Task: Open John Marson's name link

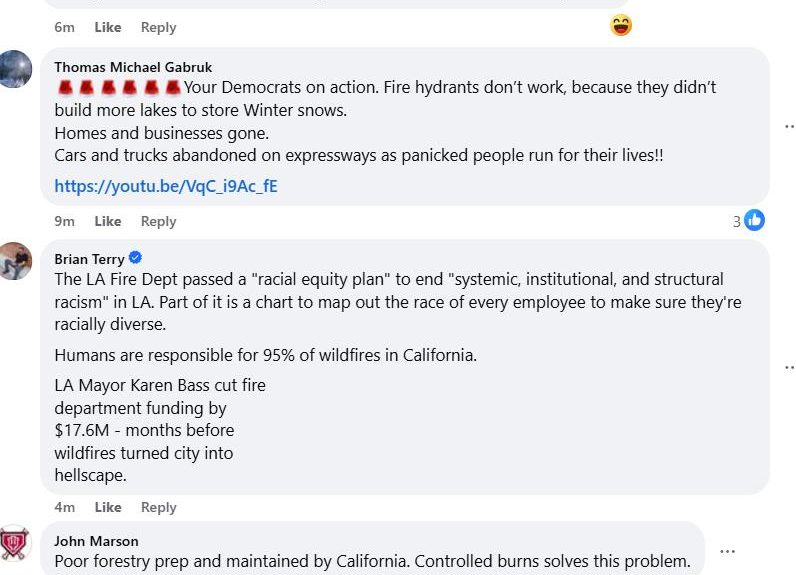Action: 96,541
